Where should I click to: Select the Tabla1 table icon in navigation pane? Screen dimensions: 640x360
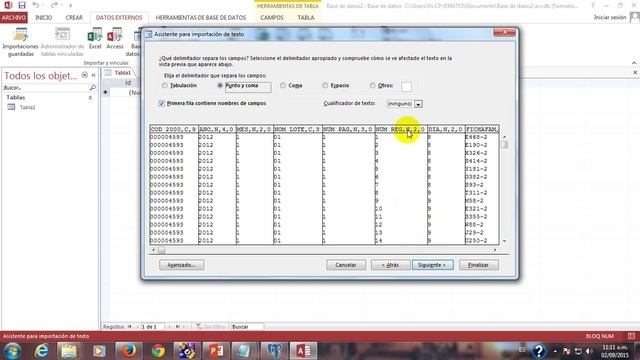(11, 107)
